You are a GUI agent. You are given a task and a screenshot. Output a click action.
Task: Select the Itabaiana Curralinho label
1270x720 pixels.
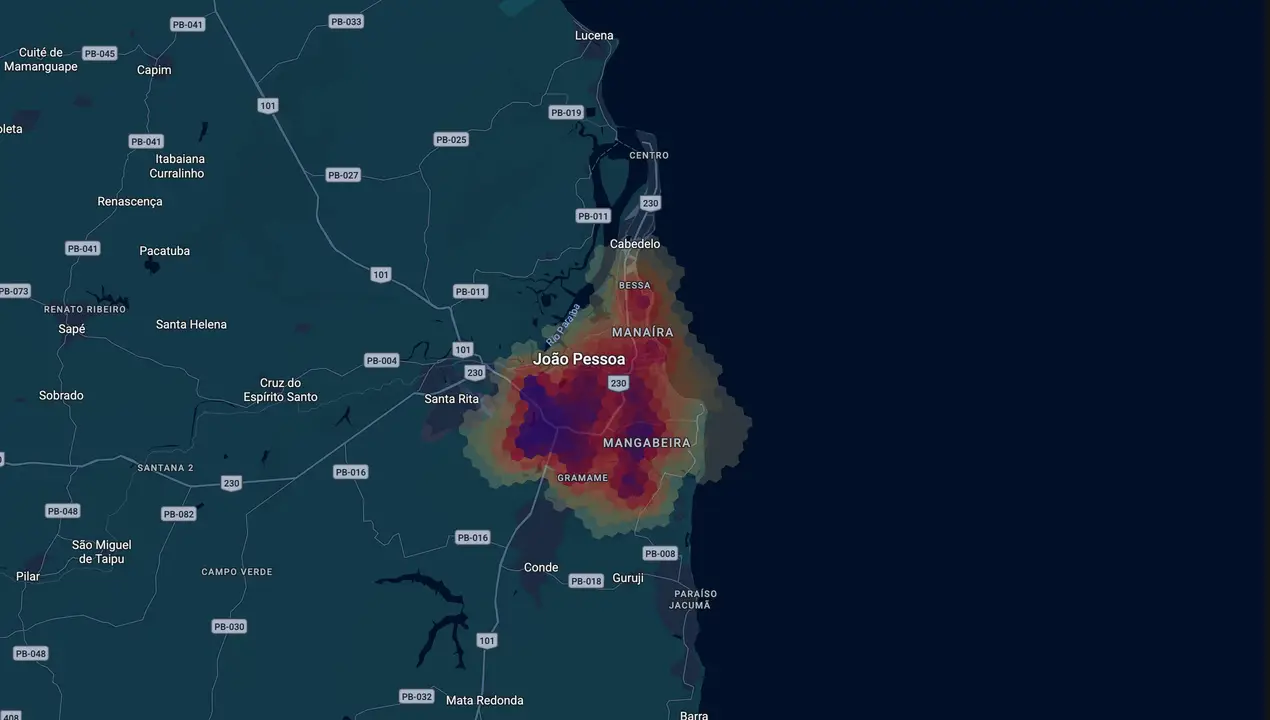click(177, 166)
